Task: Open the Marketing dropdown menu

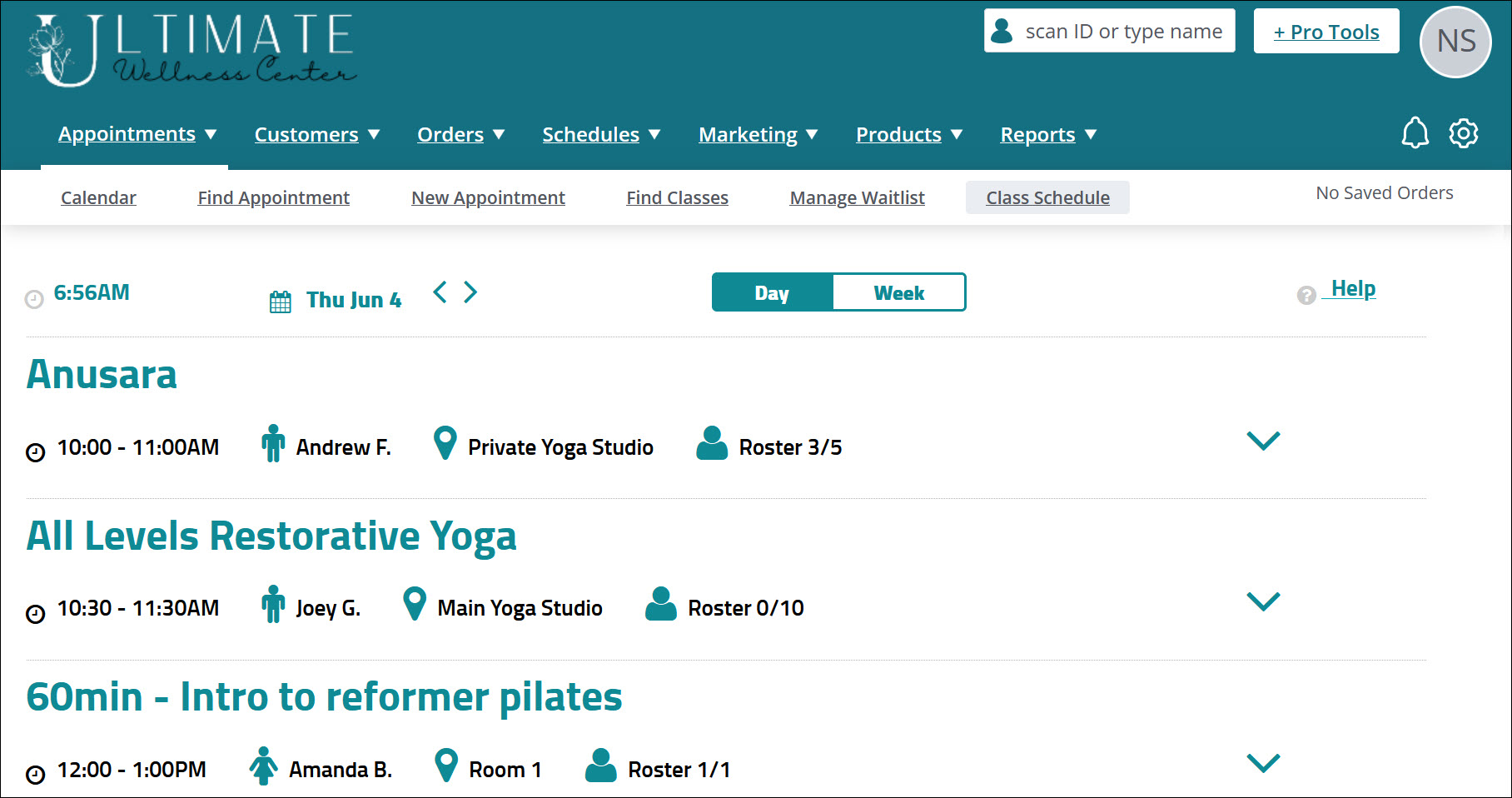Action: (758, 135)
